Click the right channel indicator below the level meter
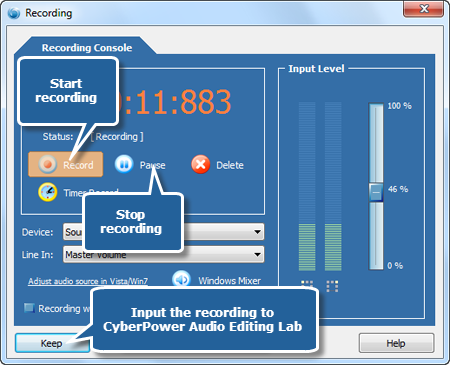Image resolution: width=450 pixels, height=365 pixels. tap(332, 286)
